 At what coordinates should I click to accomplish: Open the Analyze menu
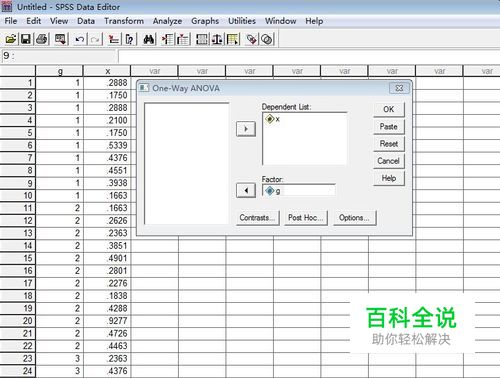(167, 21)
